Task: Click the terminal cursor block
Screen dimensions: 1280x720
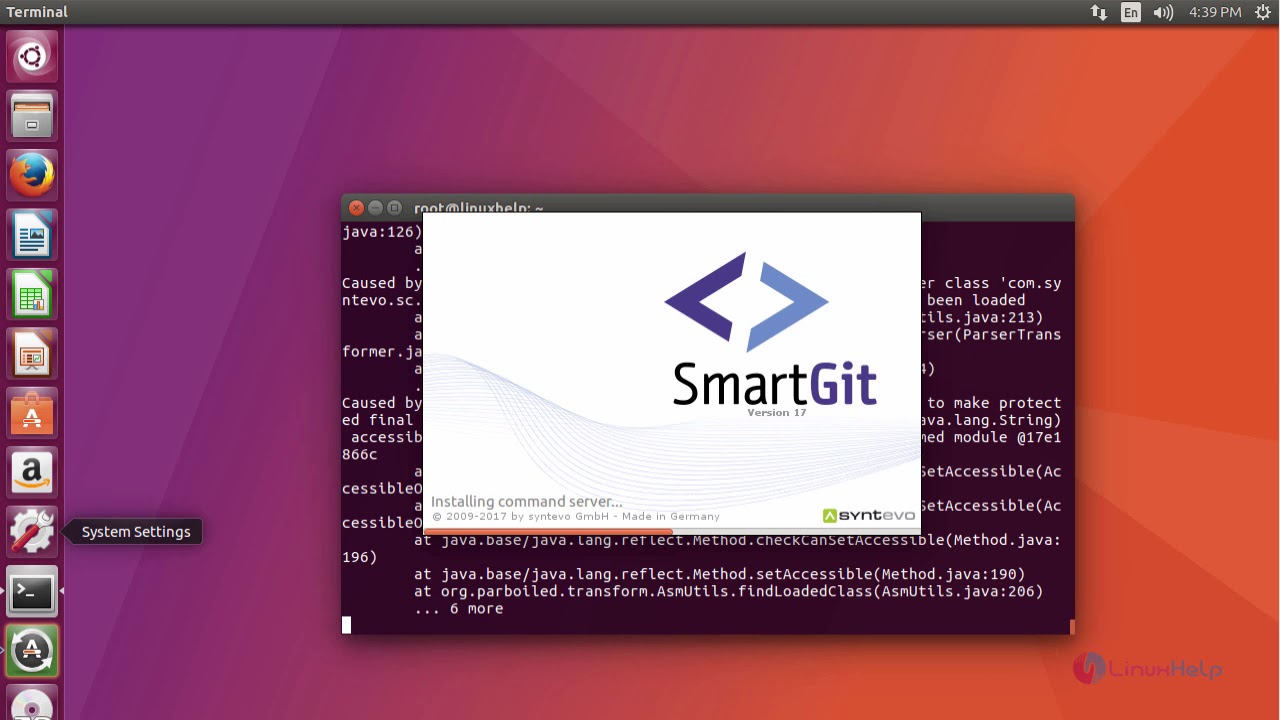Action: click(347, 625)
